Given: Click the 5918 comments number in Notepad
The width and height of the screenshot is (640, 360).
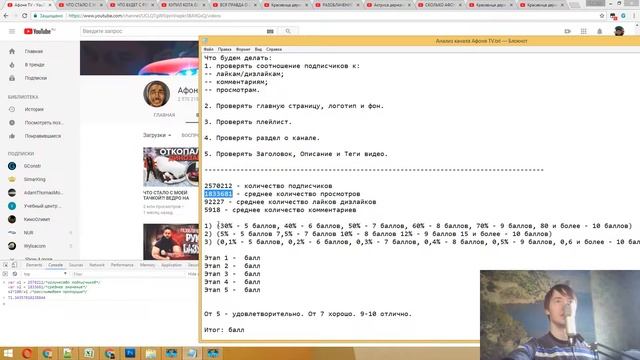Looking at the screenshot, I should coord(212,210).
